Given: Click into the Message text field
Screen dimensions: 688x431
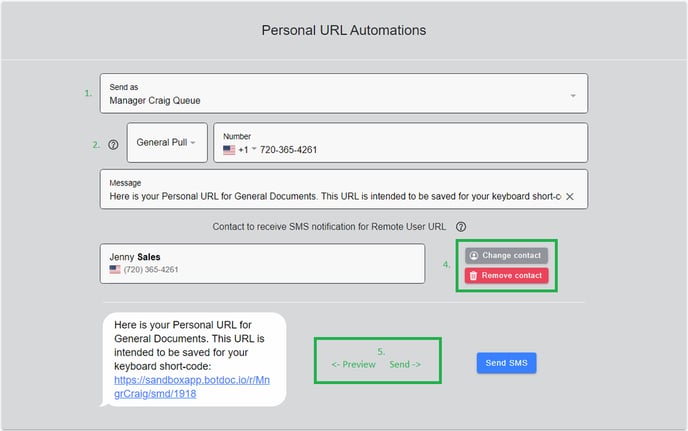Looking at the screenshot, I should [330, 196].
